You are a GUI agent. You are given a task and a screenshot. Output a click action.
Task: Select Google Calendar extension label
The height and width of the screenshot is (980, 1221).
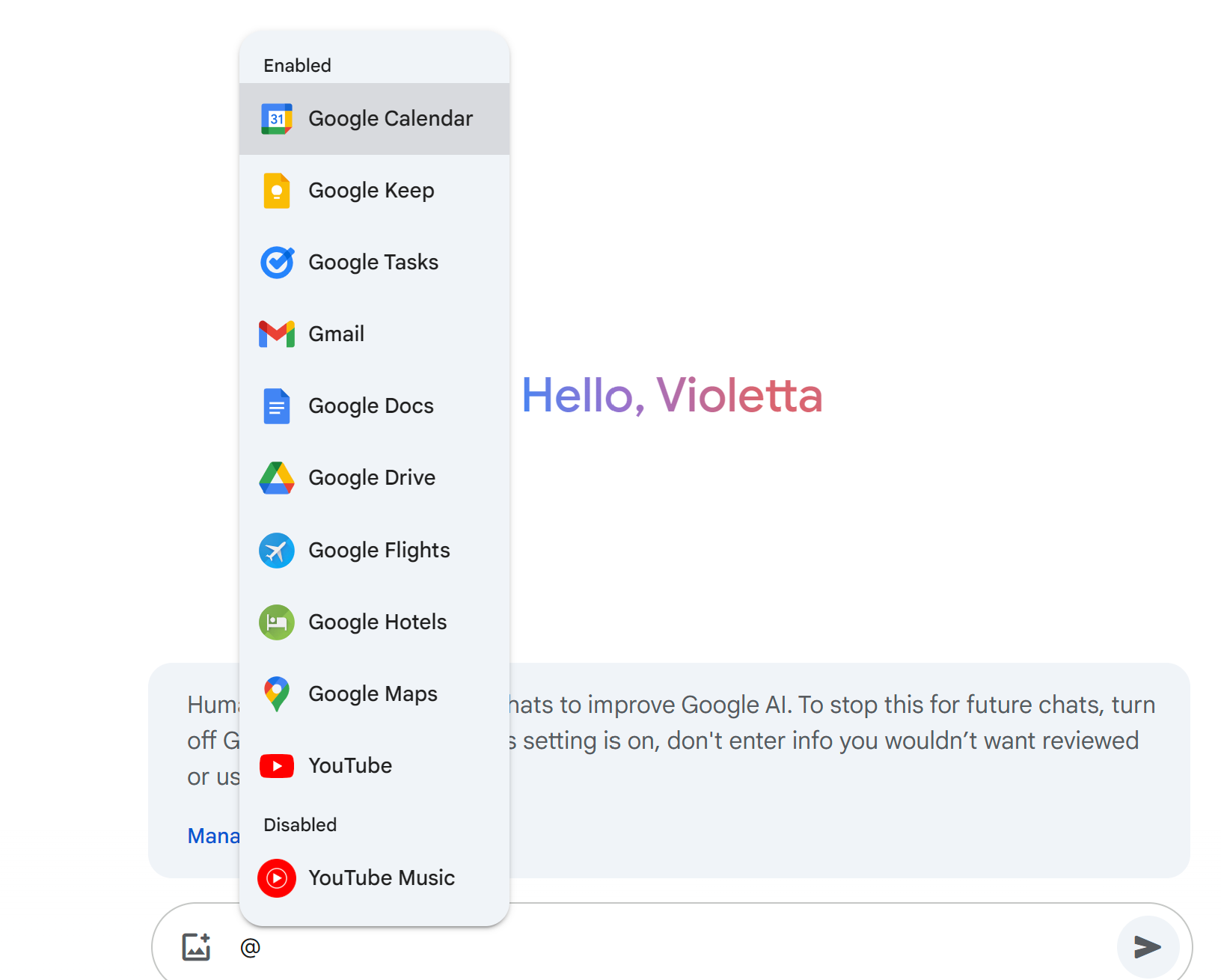[x=391, y=119]
